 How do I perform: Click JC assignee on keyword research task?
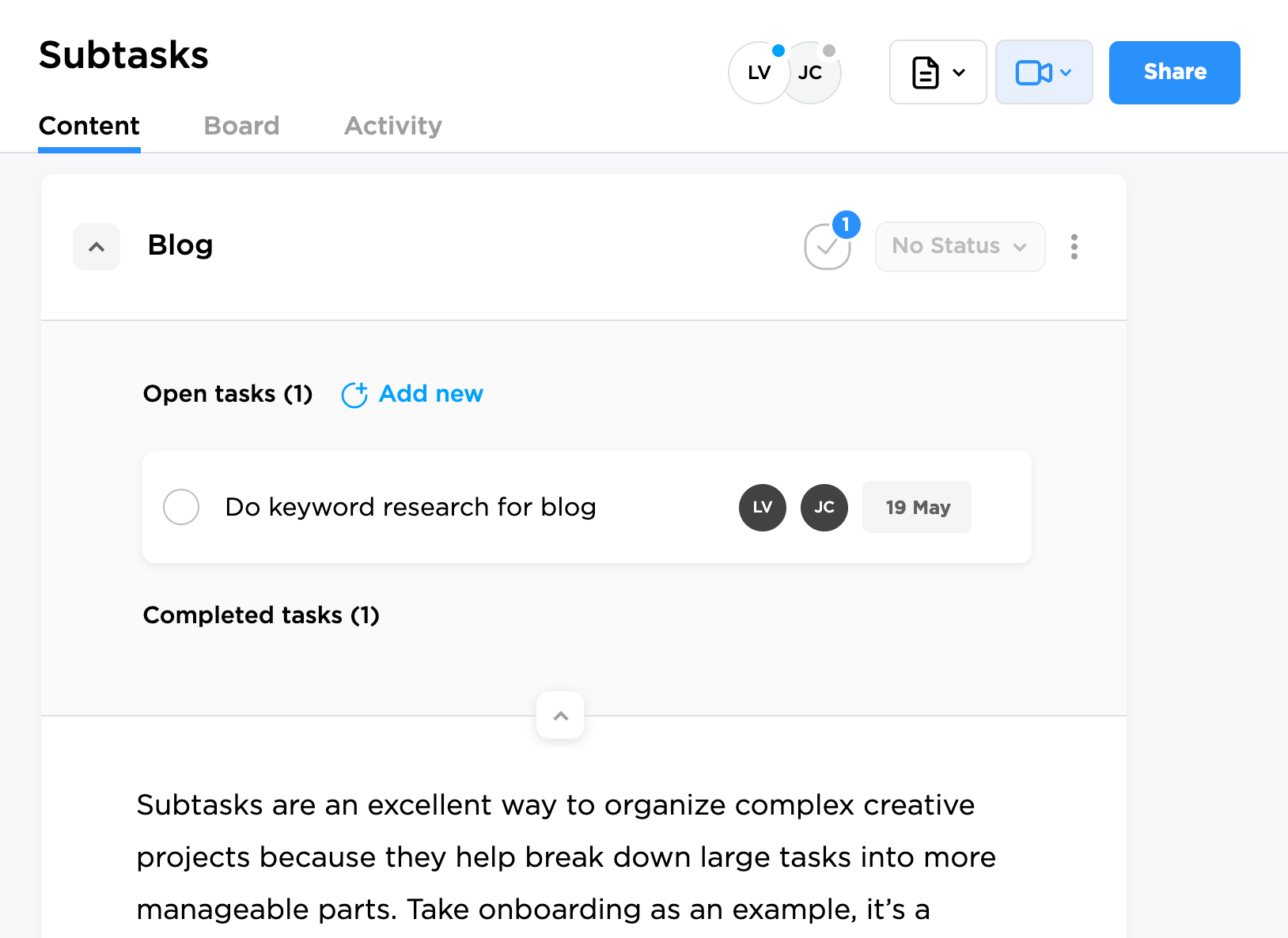(824, 508)
